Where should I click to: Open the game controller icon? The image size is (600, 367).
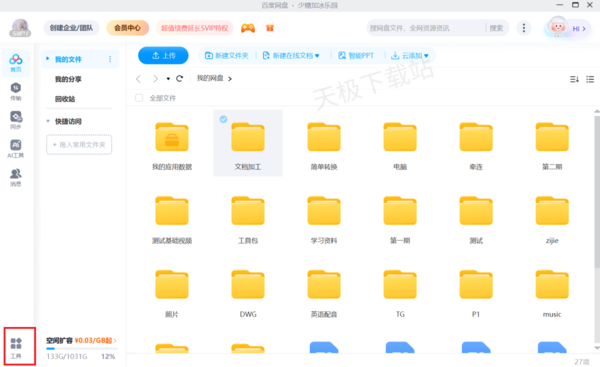[x=248, y=28]
